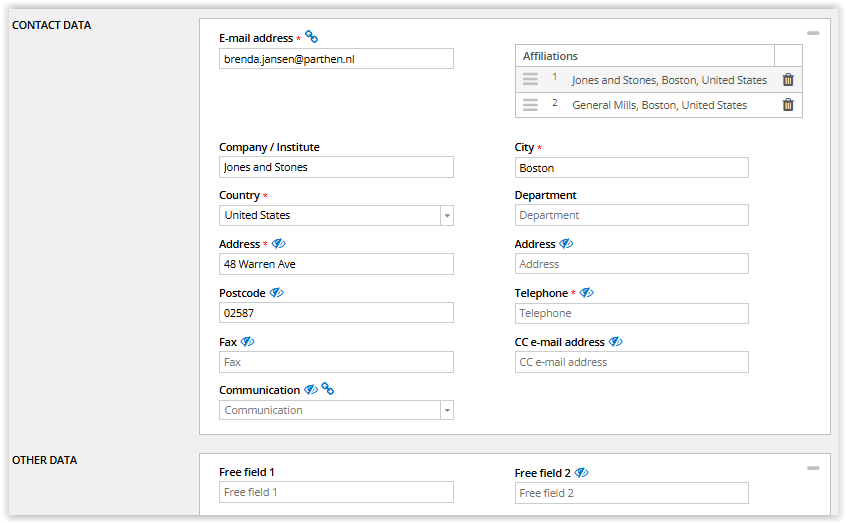The height and width of the screenshot is (523, 846).
Task: Collapse the Other Data panel
Action: 813,468
